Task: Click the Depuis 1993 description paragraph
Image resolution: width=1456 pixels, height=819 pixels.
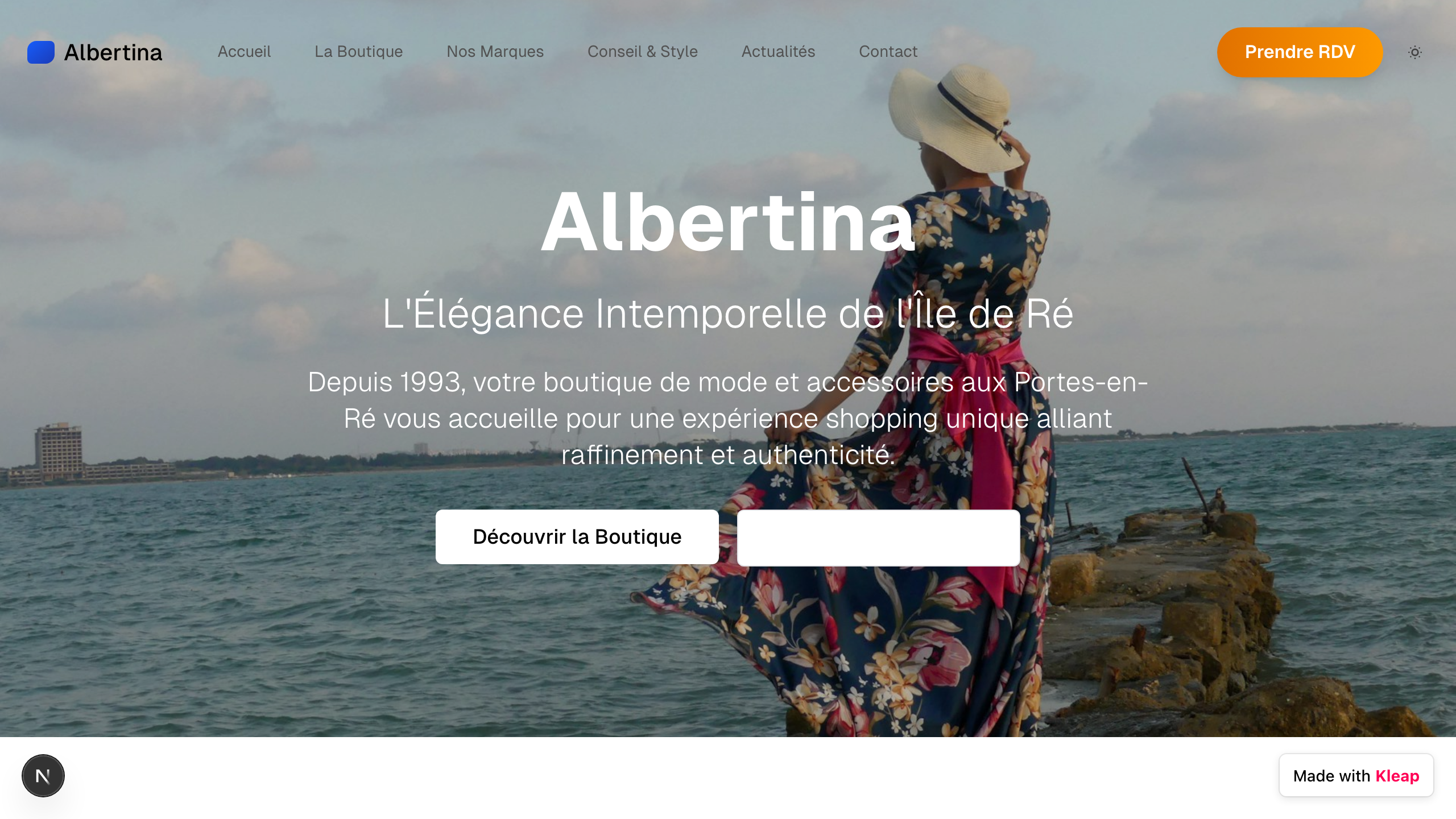Action: pyautogui.click(x=728, y=418)
